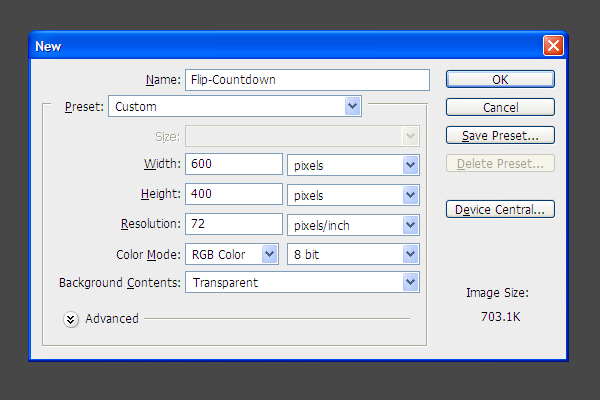The height and width of the screenshot is (400, 600).
Task: Open the pixels/inch resolution units dropdown
Action: [353, 225]
